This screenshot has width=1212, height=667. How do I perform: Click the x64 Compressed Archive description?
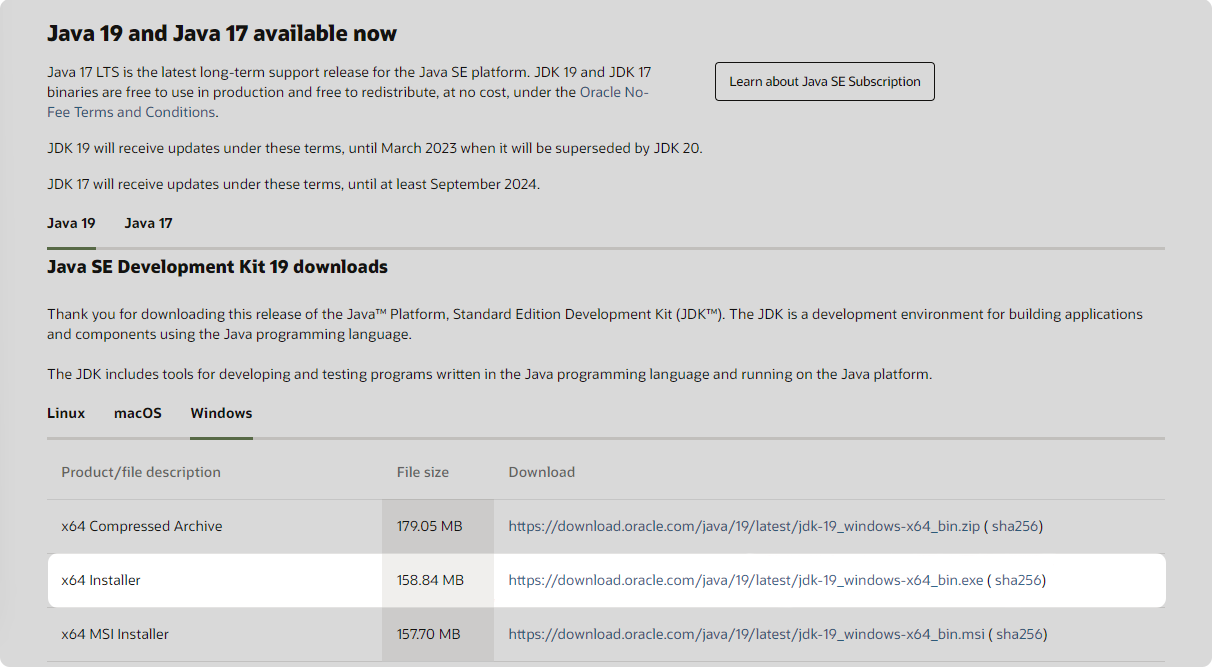point(142,526)
